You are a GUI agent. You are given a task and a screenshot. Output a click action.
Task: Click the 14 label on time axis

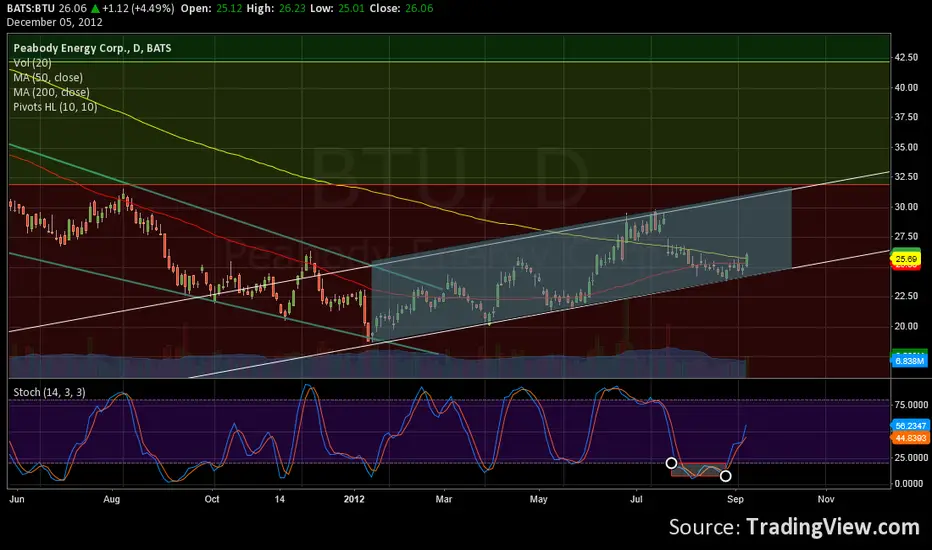point(279,499)
